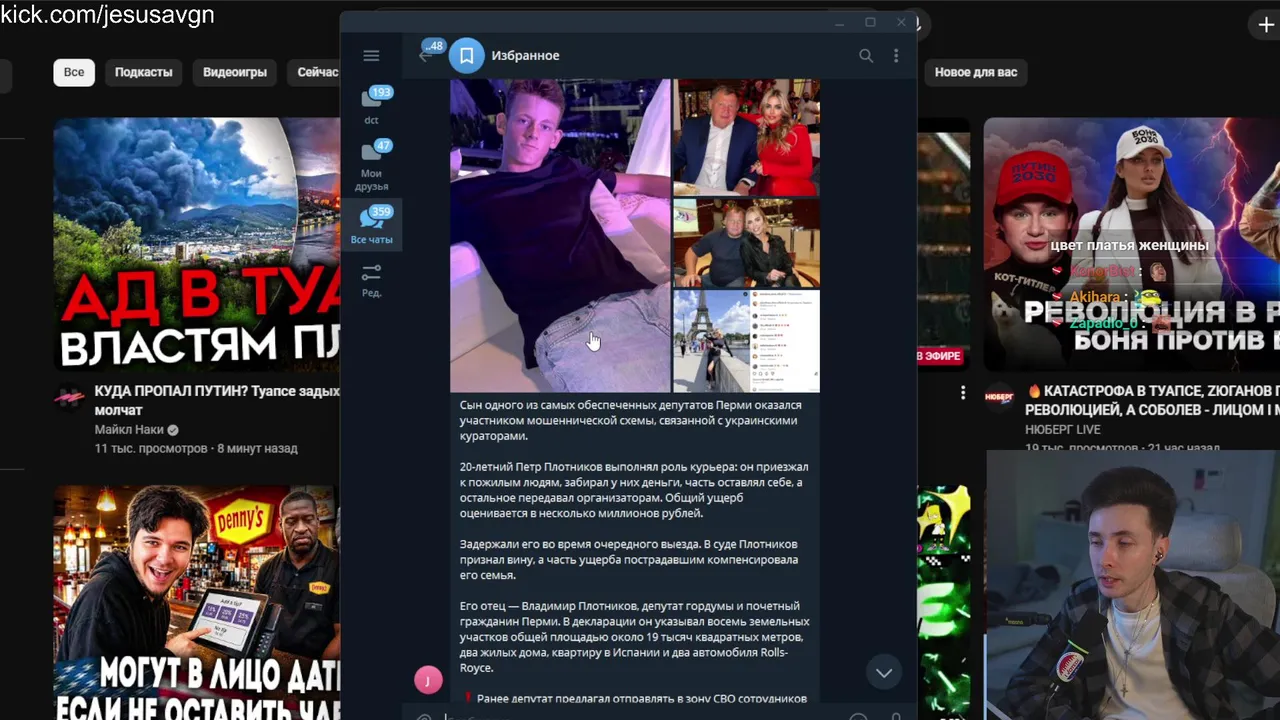Viewport: 1280px width, 720px height.
Task: Jump to bottom with the down-chevron button
Action: tap(884, 673)
